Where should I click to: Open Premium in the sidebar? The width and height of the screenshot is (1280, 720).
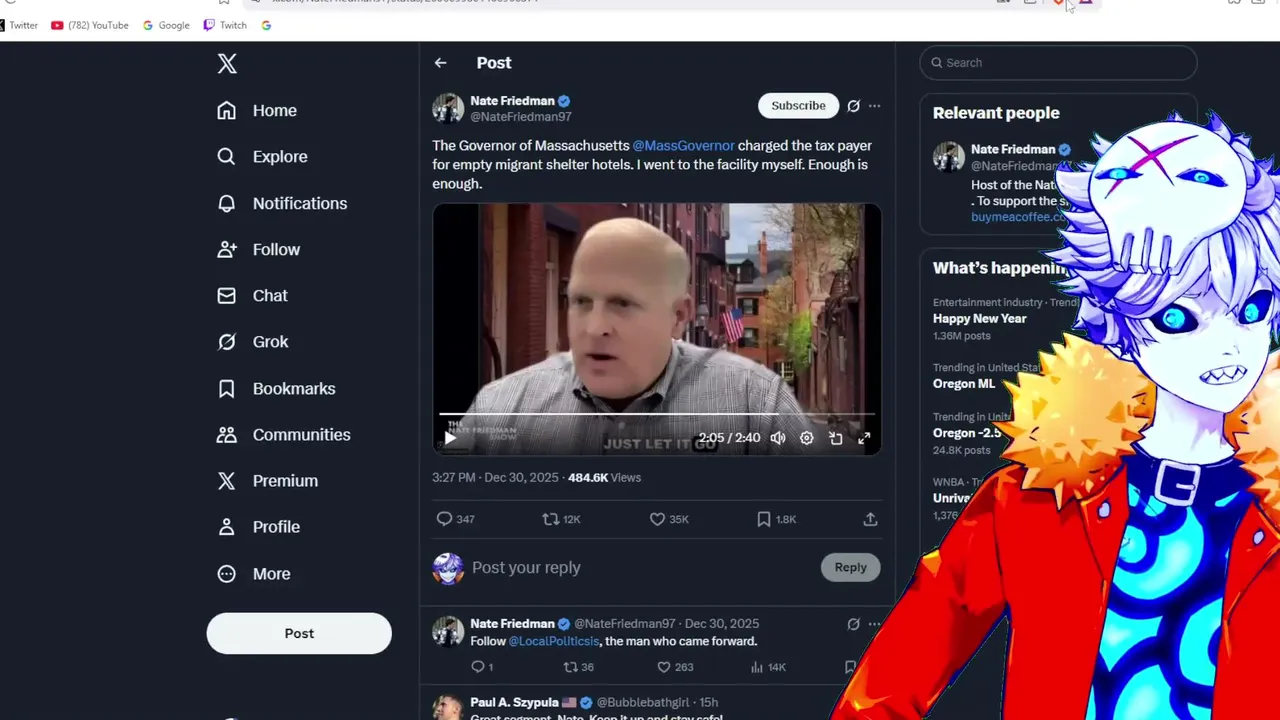pyautogui.click(x=267, y=481)
